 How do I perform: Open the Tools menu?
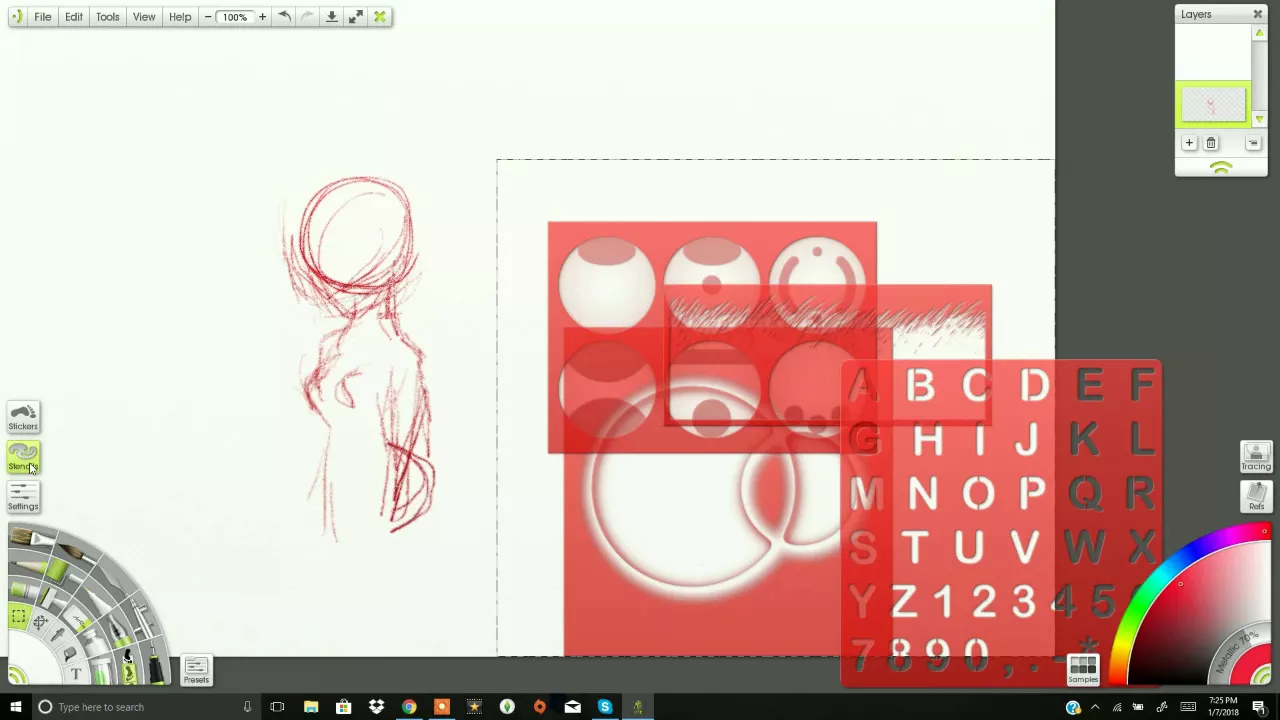click(107, 17)
